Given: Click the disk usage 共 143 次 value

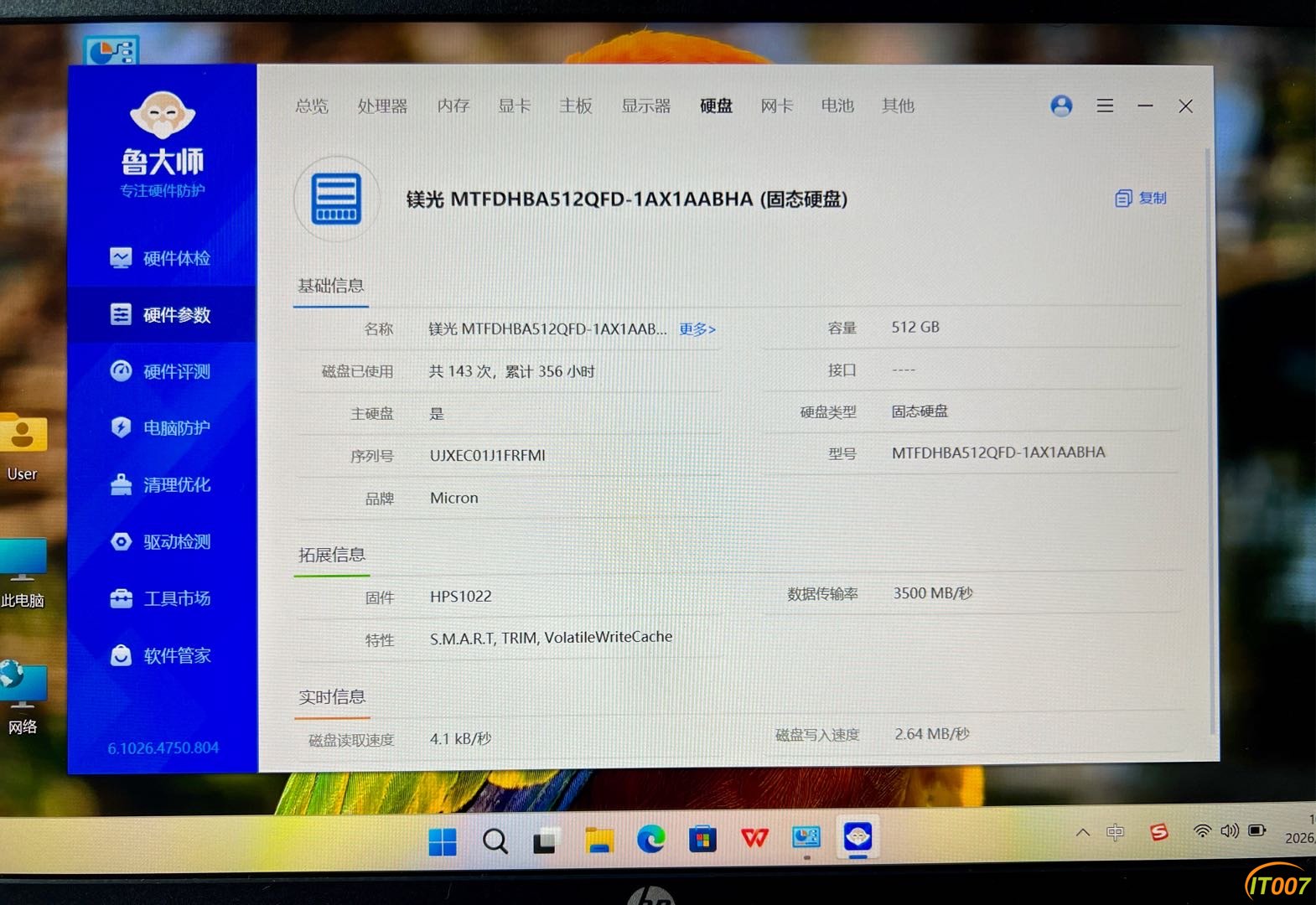Looking at the screenshot, I should [x=512, y=371].
